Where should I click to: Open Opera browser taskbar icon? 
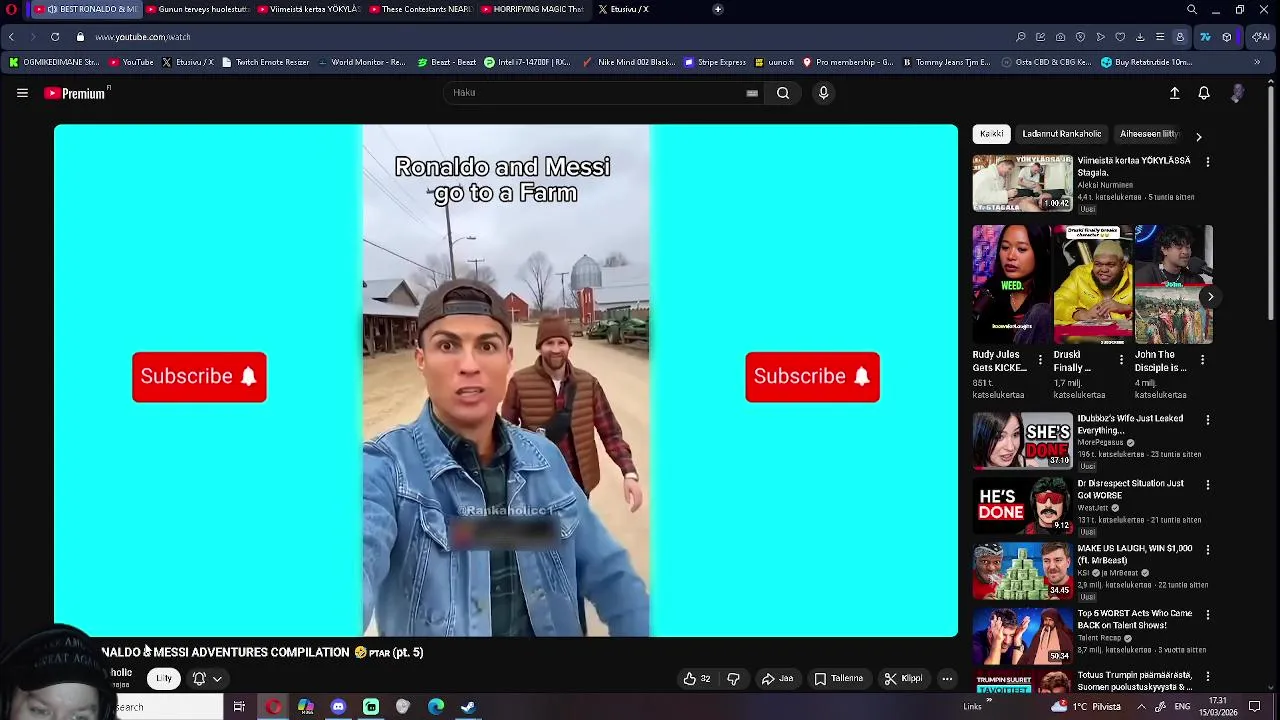[273, 707]
